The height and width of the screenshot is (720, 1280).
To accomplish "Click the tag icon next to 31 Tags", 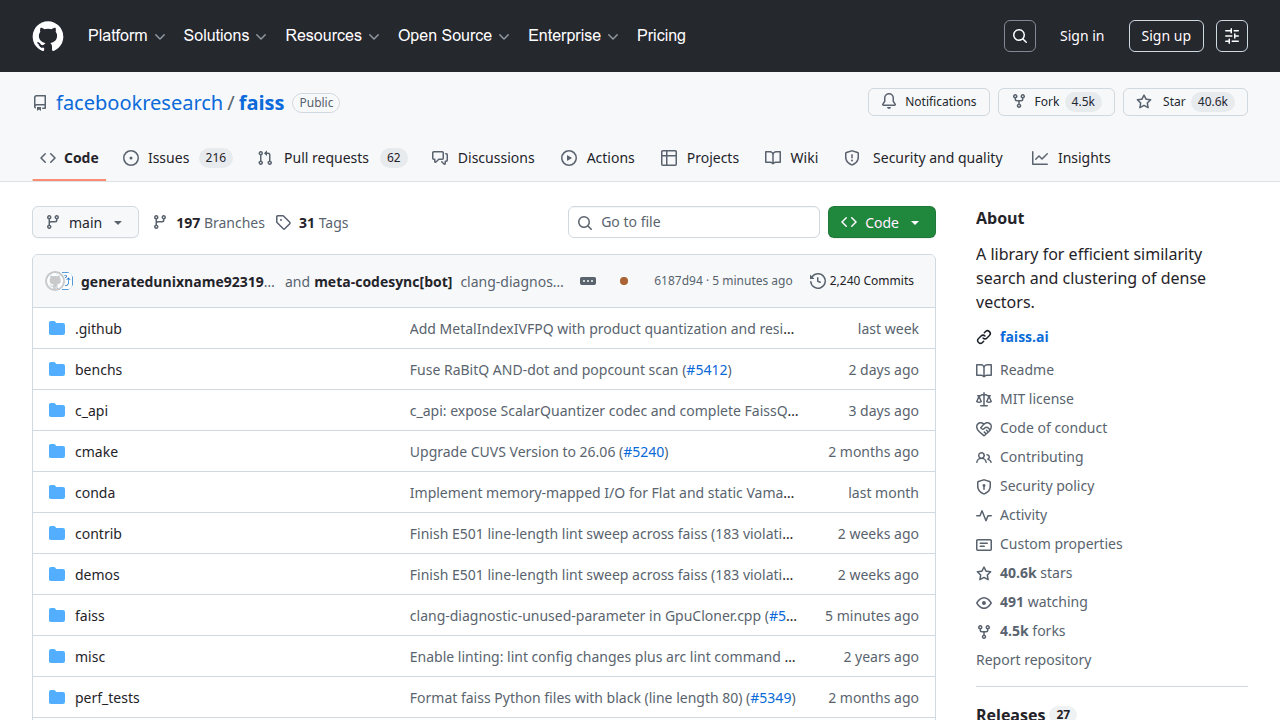I will [x=284, y=223].
